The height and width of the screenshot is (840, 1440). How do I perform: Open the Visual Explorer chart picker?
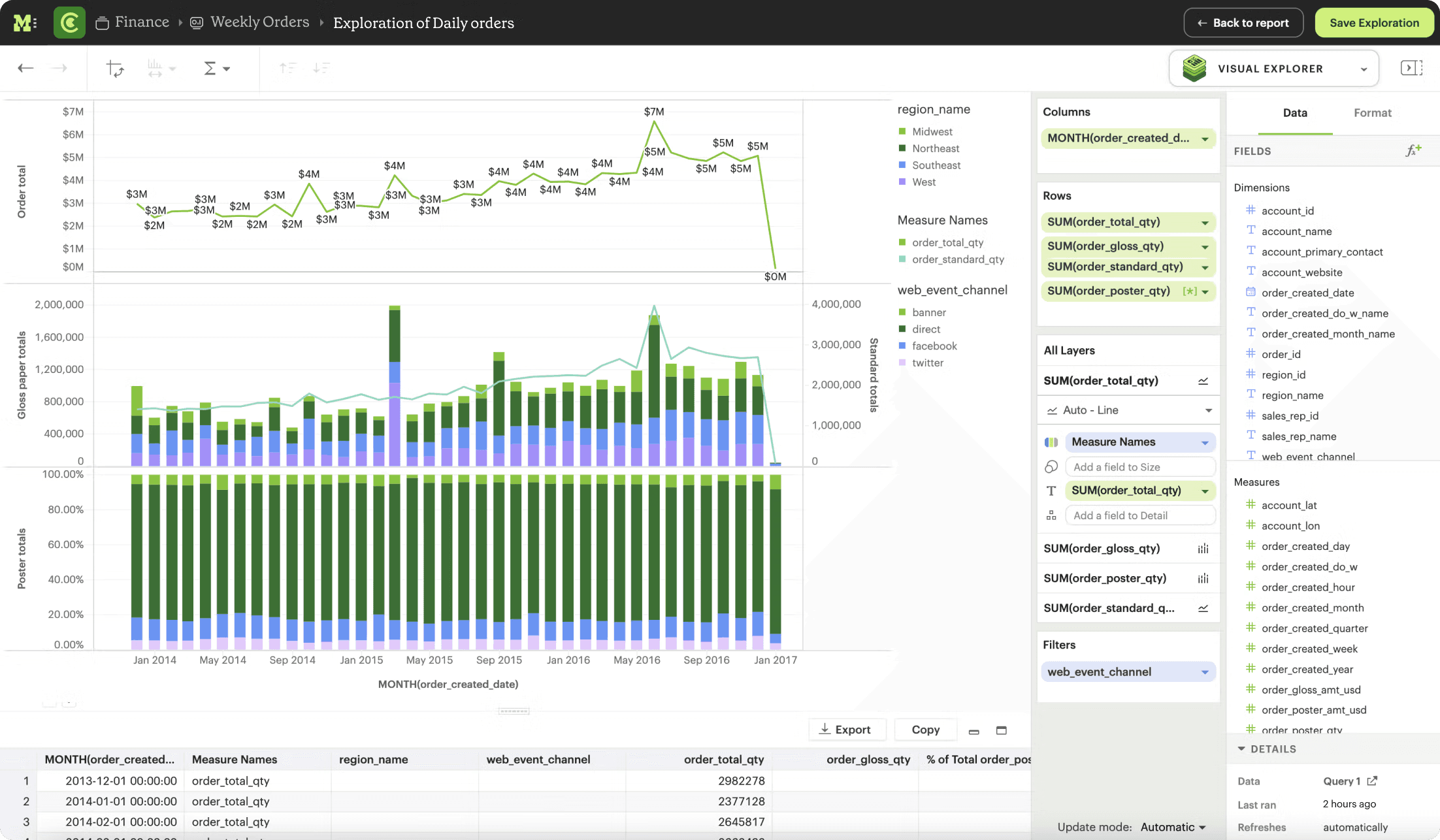click(x=1363, y=68)
